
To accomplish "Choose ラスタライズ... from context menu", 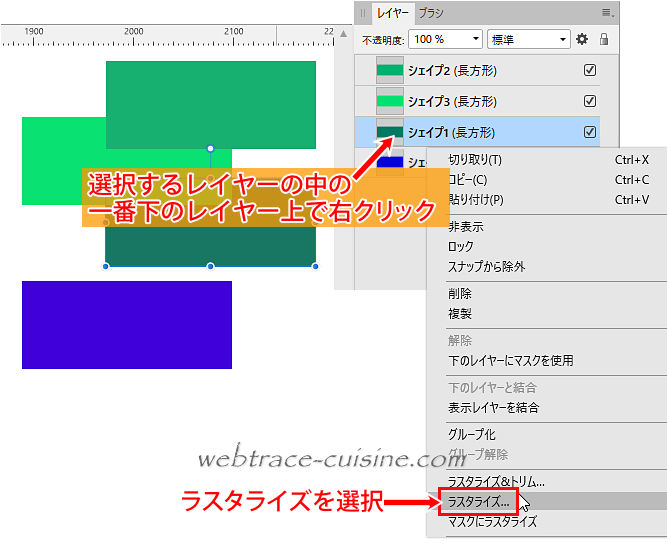I will tap(479, 502).
